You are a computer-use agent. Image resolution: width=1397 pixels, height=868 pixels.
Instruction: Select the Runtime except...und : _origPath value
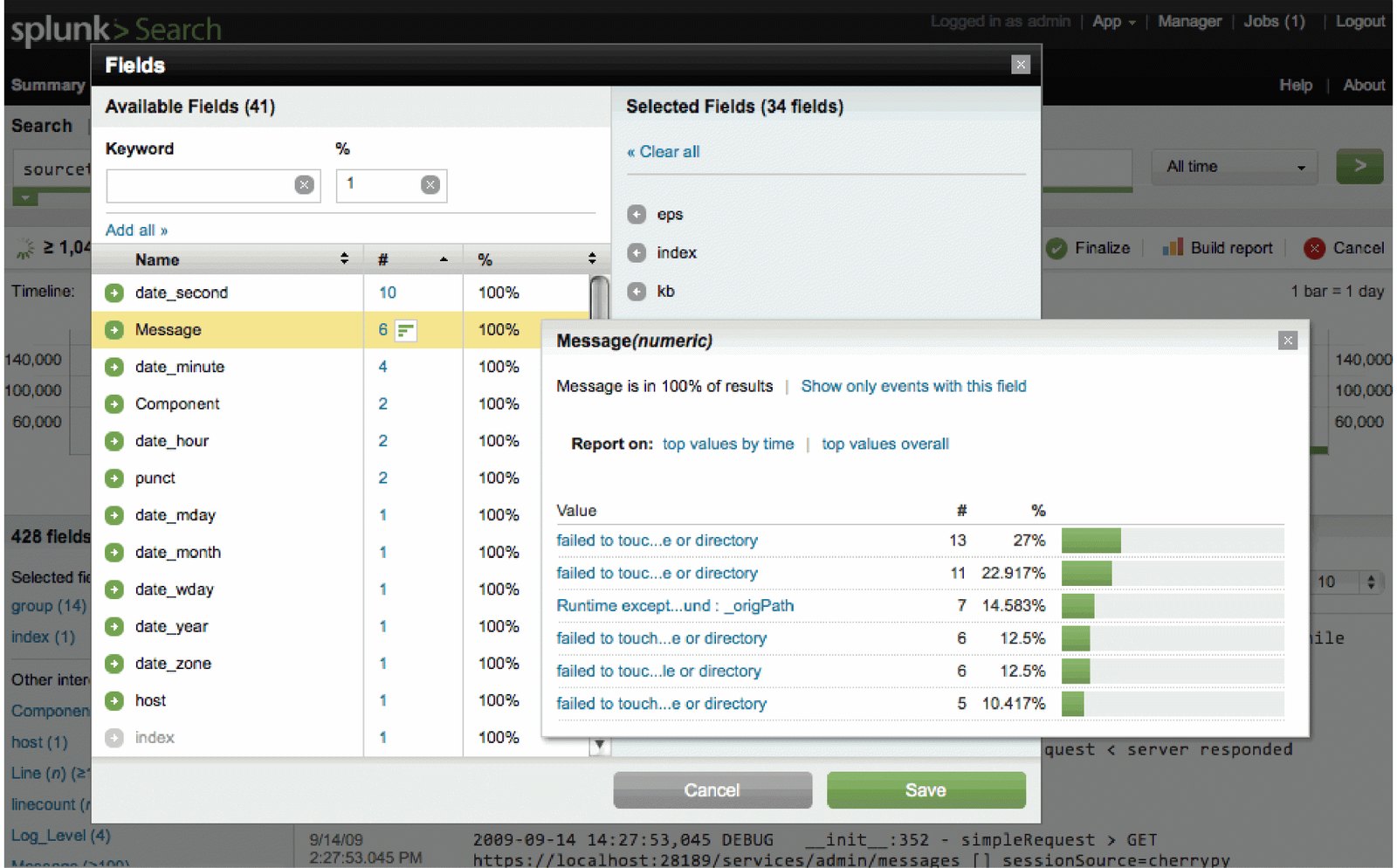(x=675, y=605)
